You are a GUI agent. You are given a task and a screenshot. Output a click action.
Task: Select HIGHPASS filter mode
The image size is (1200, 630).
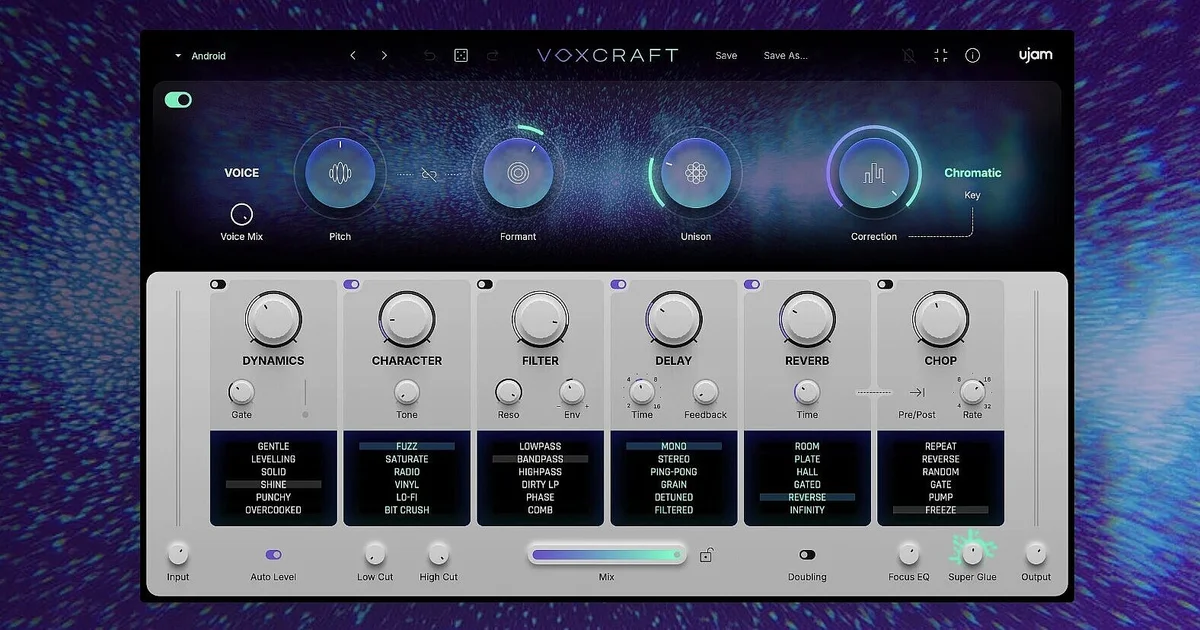[x=540, y=472]
